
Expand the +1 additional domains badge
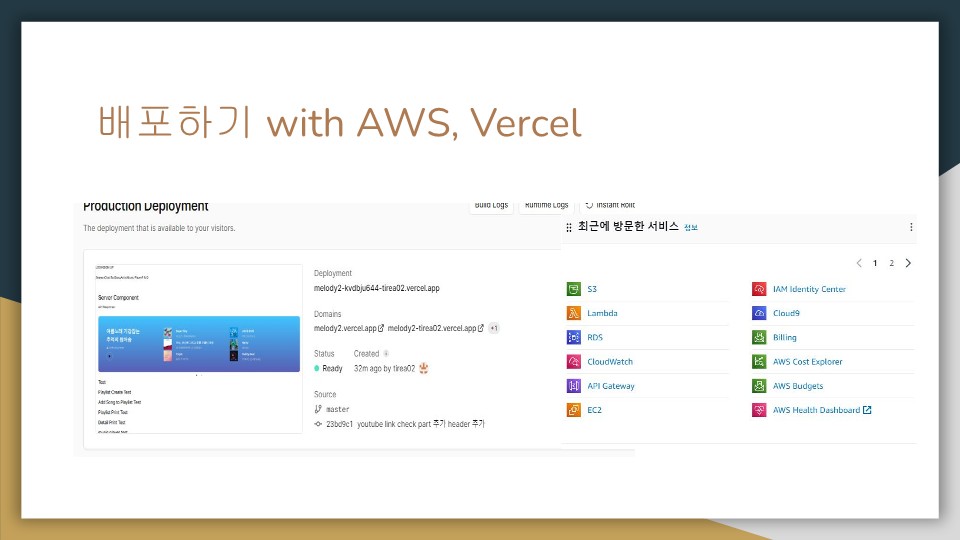494,328
